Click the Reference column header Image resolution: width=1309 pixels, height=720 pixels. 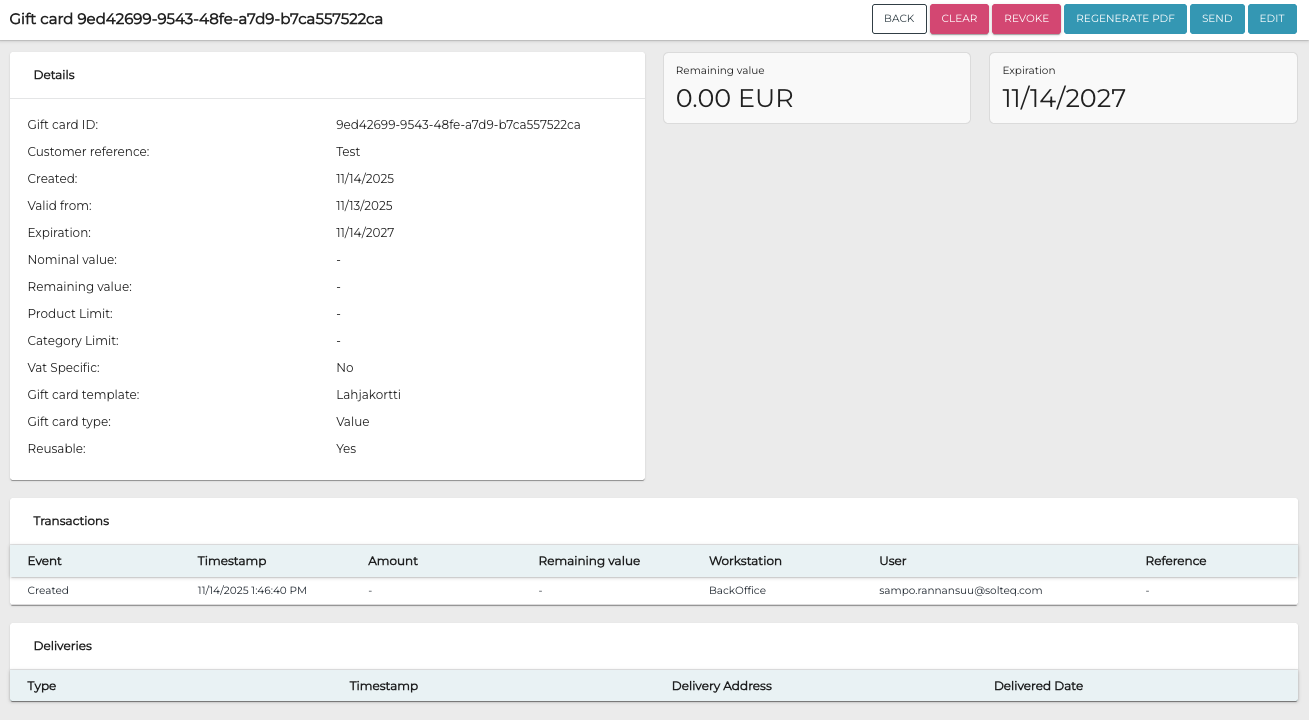click(1176, 561)
